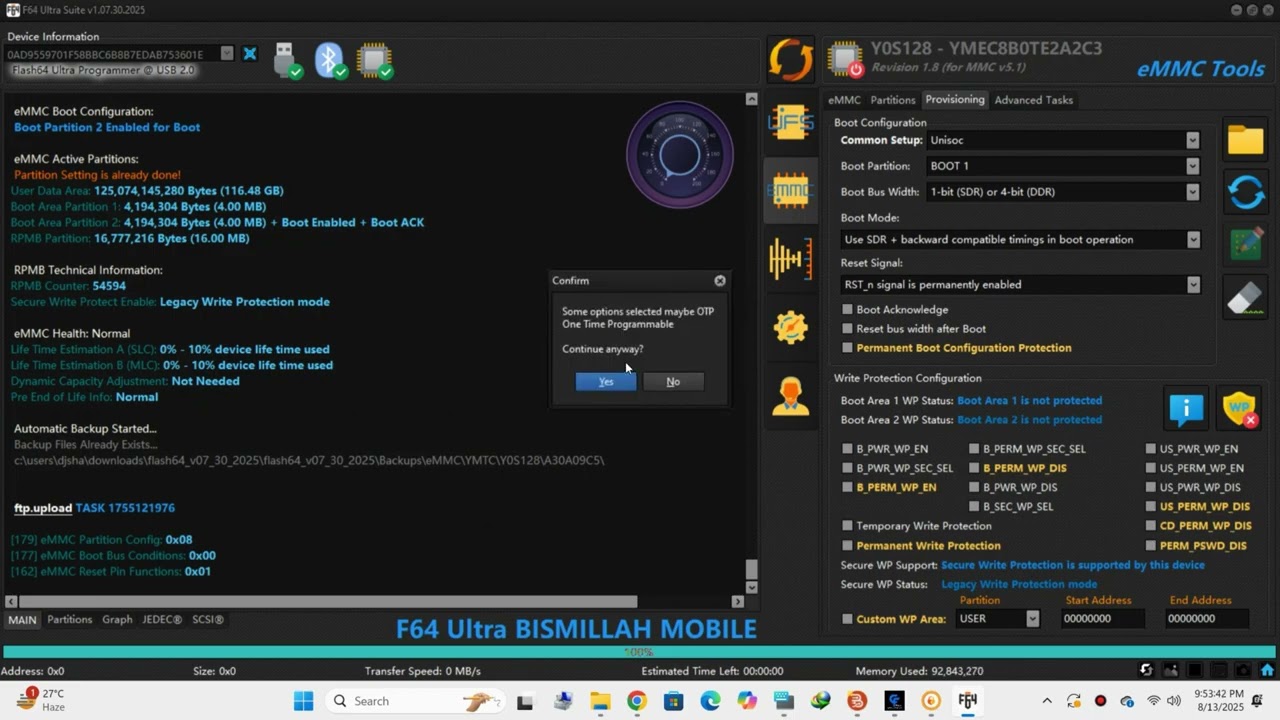Enable Temporary Write Protection
This screenshot has width=1280, height=720.
(848, 526)
